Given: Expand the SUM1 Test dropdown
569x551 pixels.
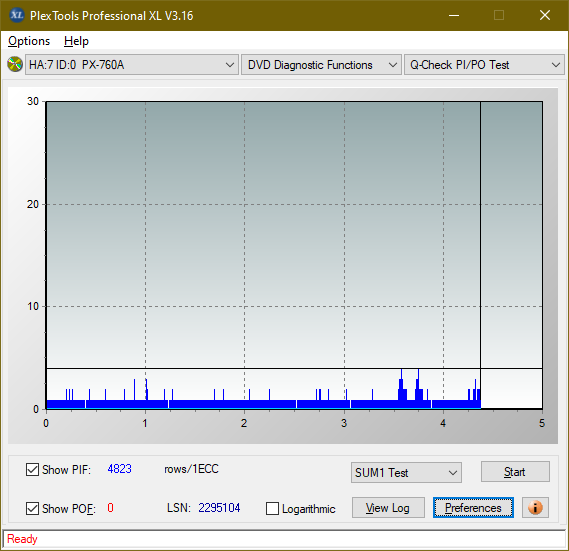Looking at the screenshot, I should point(406,473).
